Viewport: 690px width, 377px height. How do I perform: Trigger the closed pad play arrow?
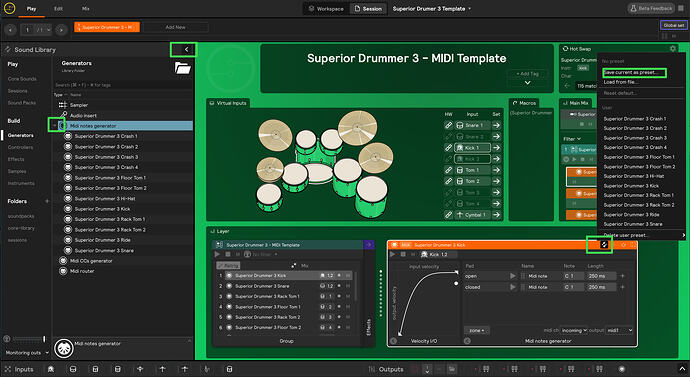[x=513, y=287]
